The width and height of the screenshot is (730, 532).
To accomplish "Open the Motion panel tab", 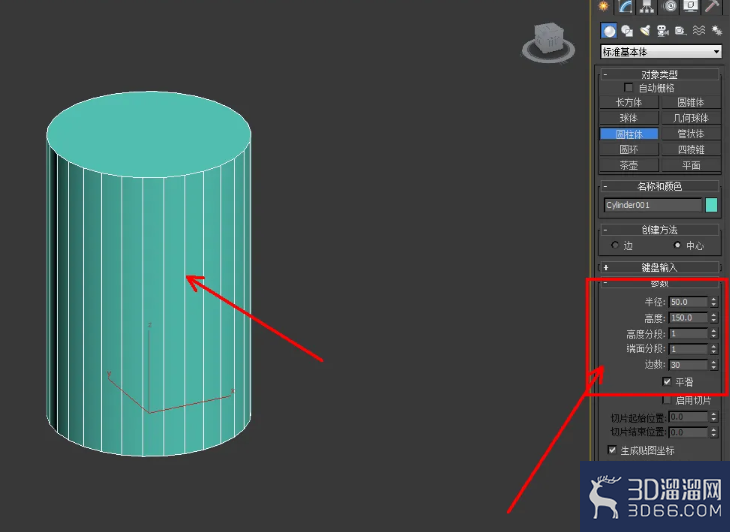I will (669, 6).
